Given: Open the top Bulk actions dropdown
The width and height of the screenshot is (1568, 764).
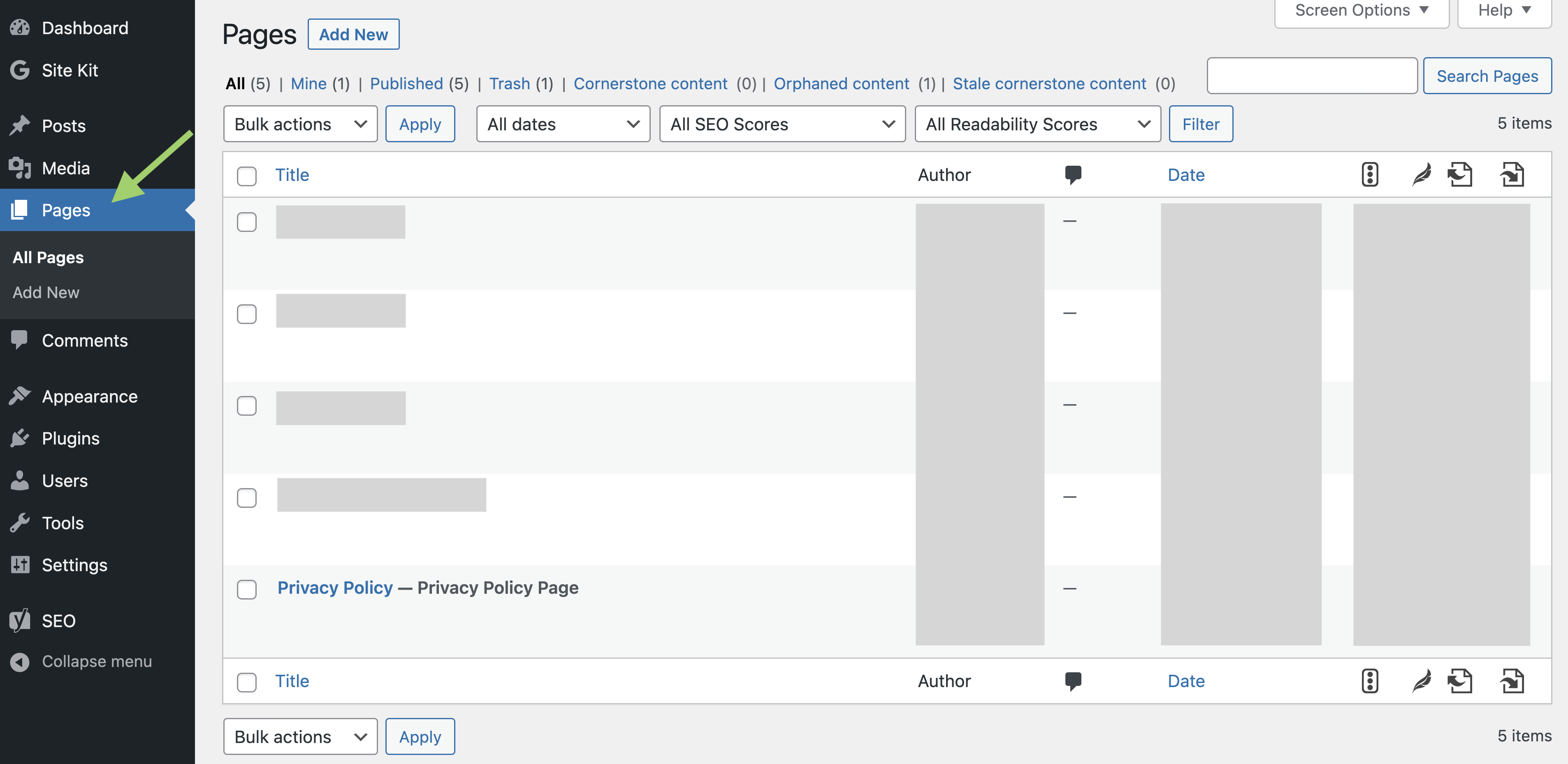Looking at the screenshot, I should [300, 124].
